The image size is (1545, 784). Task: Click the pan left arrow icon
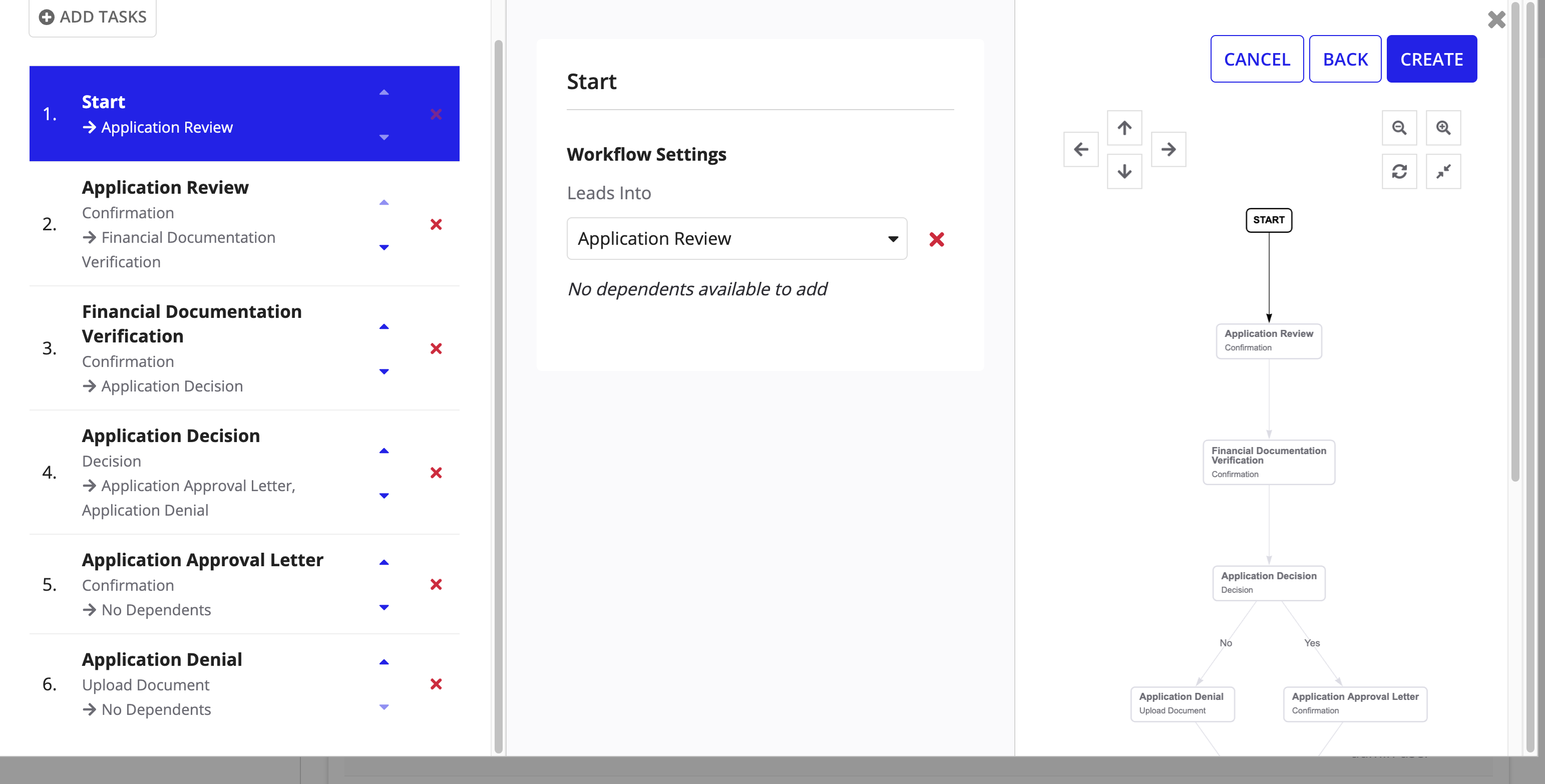pyautogui.click(x=1081, y=149)
